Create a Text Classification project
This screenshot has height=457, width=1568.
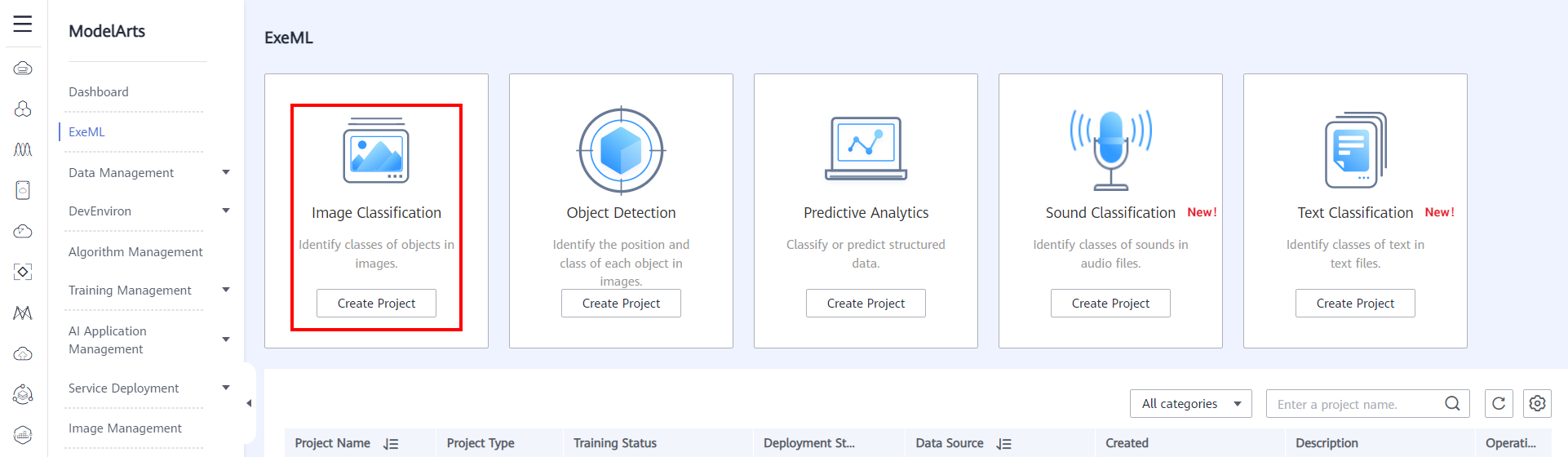(x=1355, y=303)
